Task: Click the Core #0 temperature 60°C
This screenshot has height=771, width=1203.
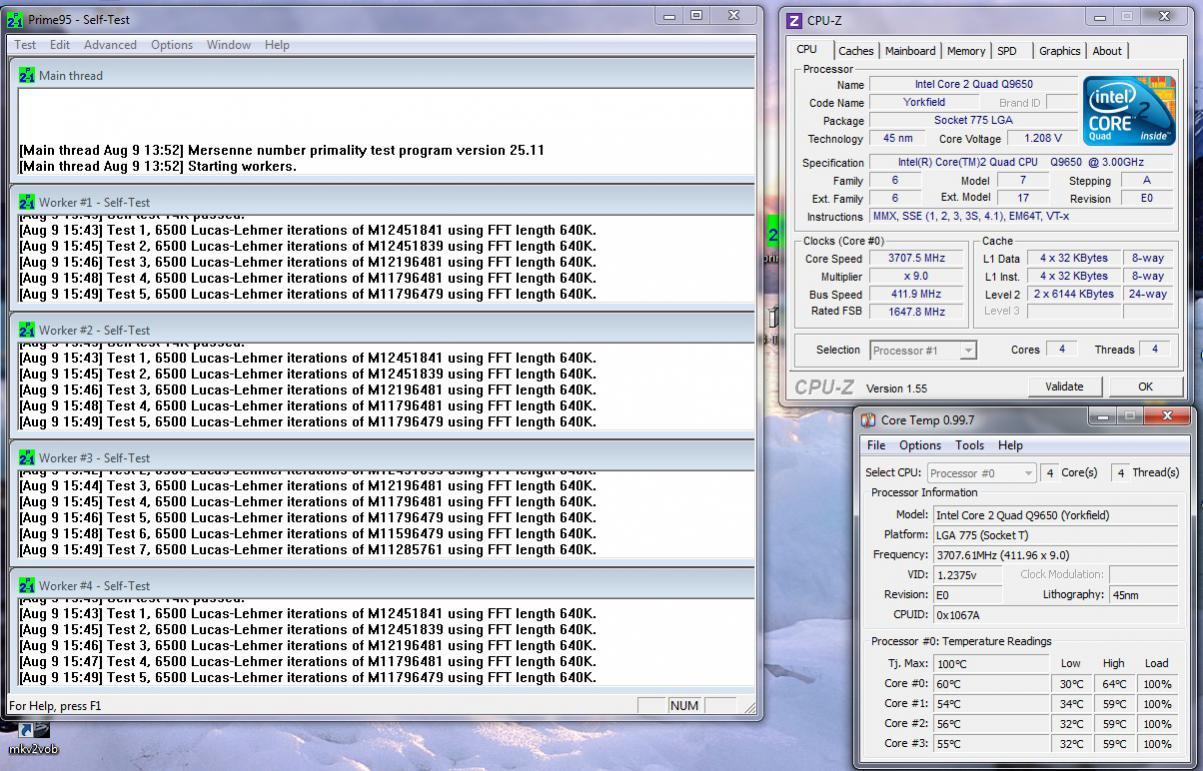Action: point(990,684)
